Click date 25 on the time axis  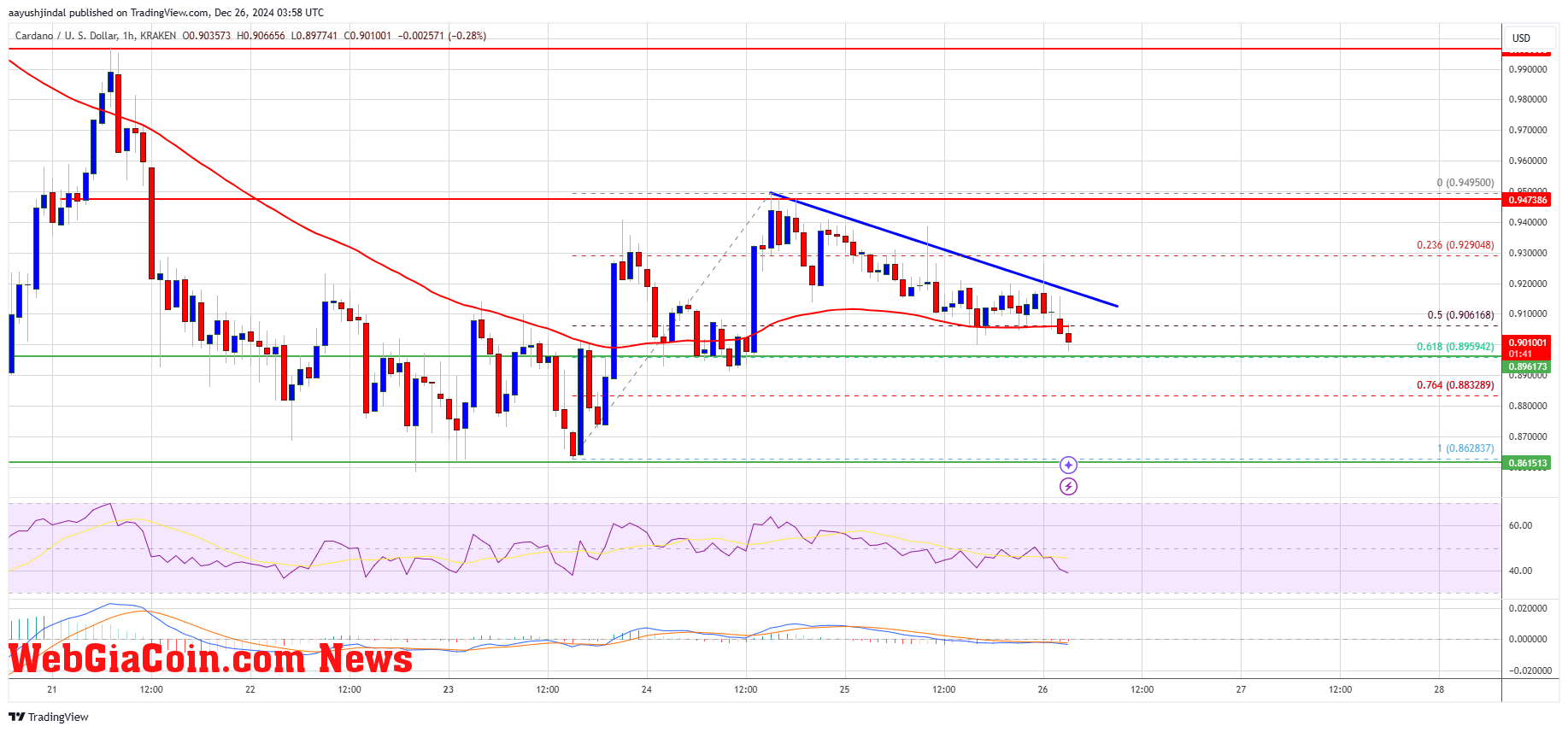844,690
